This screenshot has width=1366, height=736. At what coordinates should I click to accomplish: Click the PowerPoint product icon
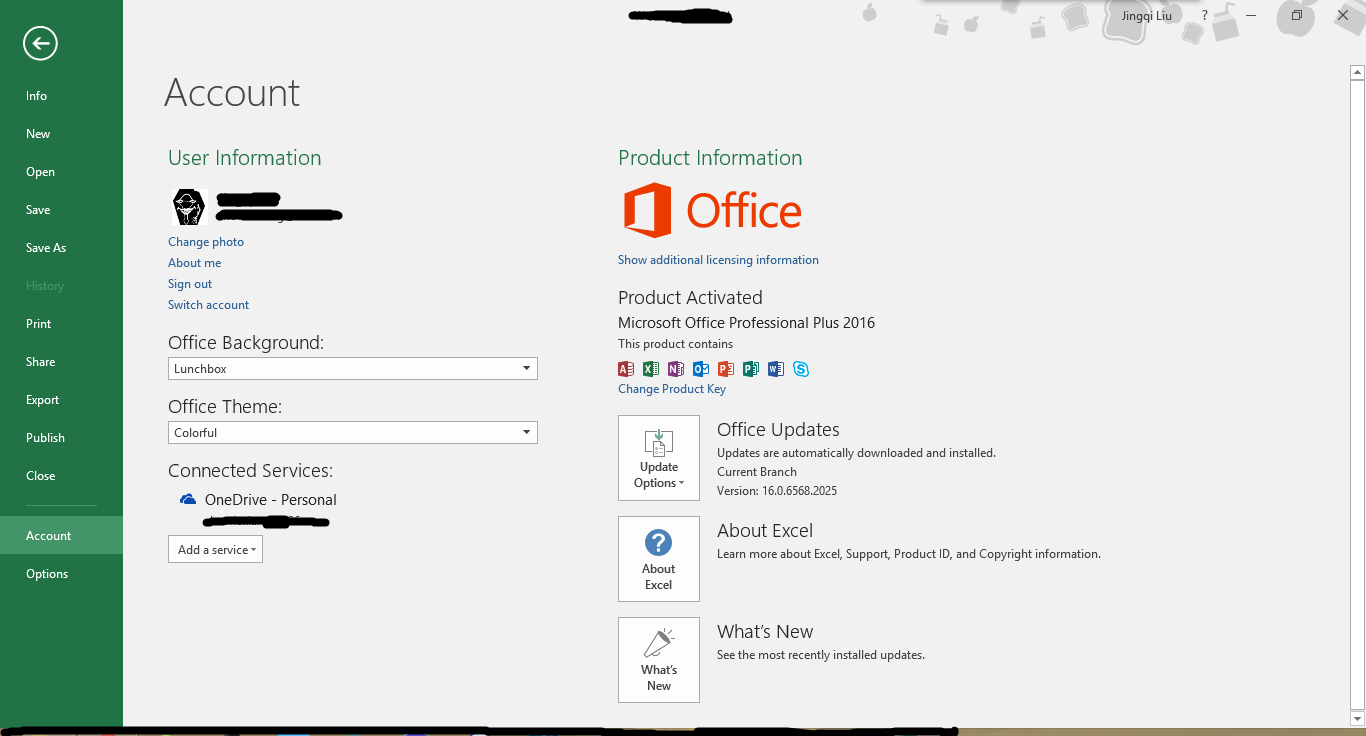tap(726, 369)
